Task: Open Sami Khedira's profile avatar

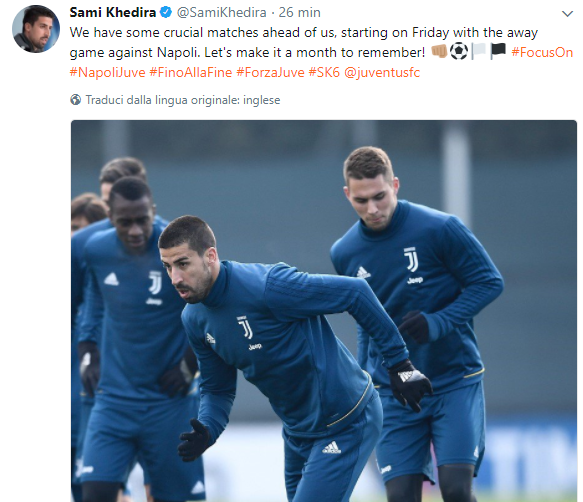Action: pyautogui.click(x=36, y=29)
